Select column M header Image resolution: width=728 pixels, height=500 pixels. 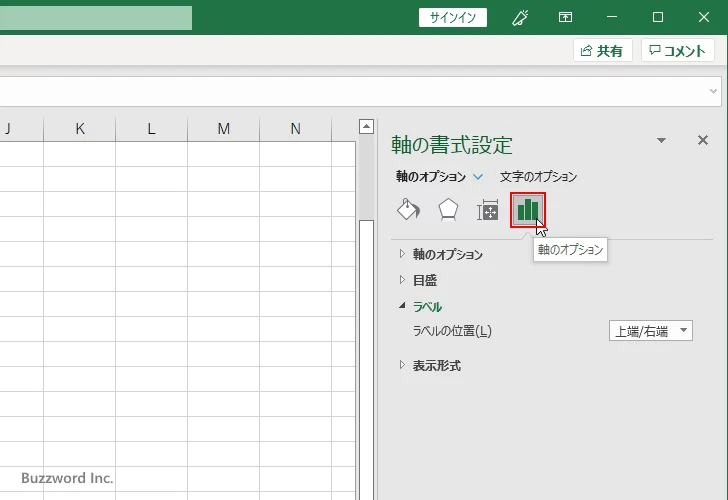tap(223, 129)
